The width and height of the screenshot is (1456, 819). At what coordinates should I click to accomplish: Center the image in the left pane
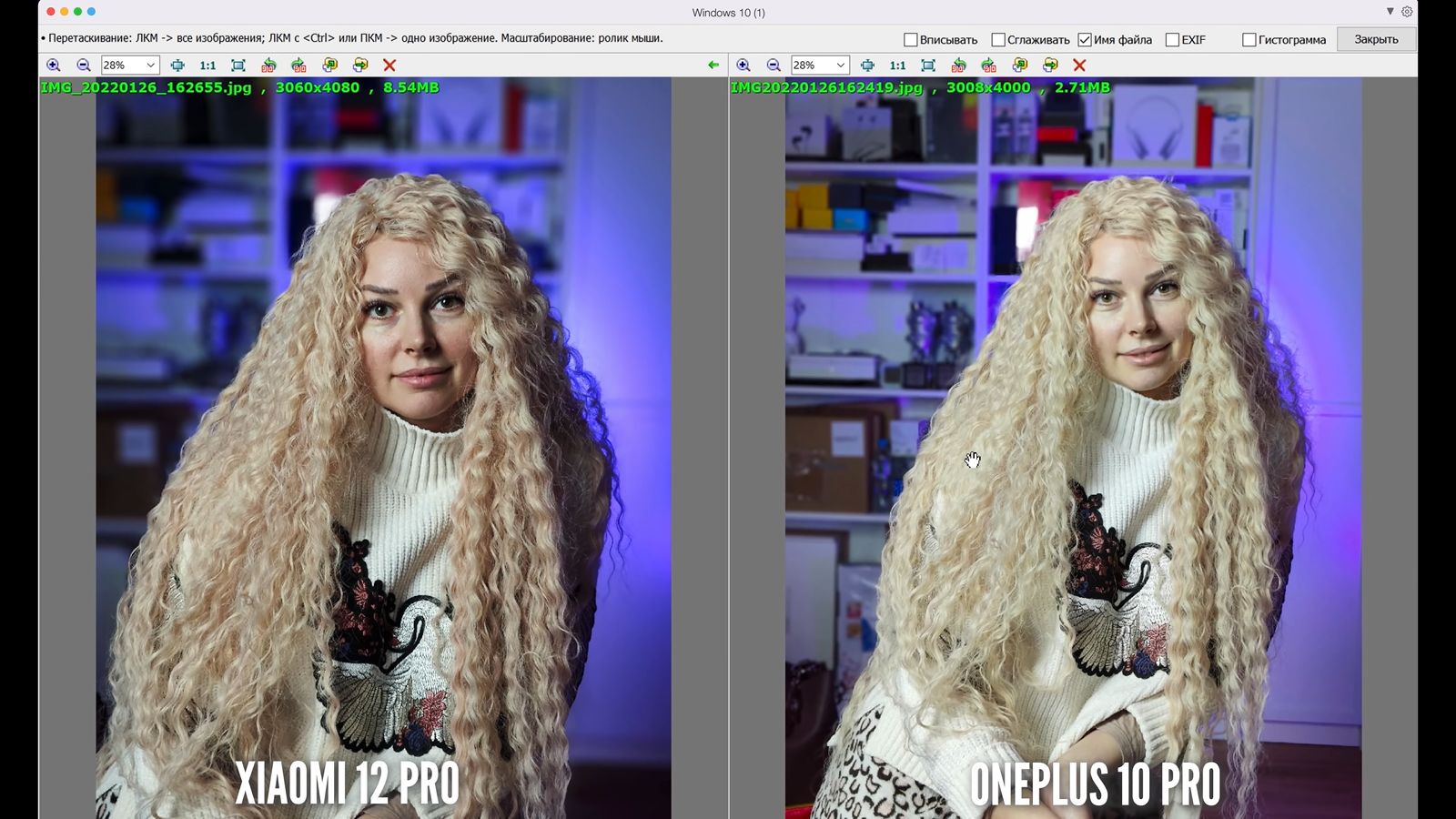(x=177, y=66)
